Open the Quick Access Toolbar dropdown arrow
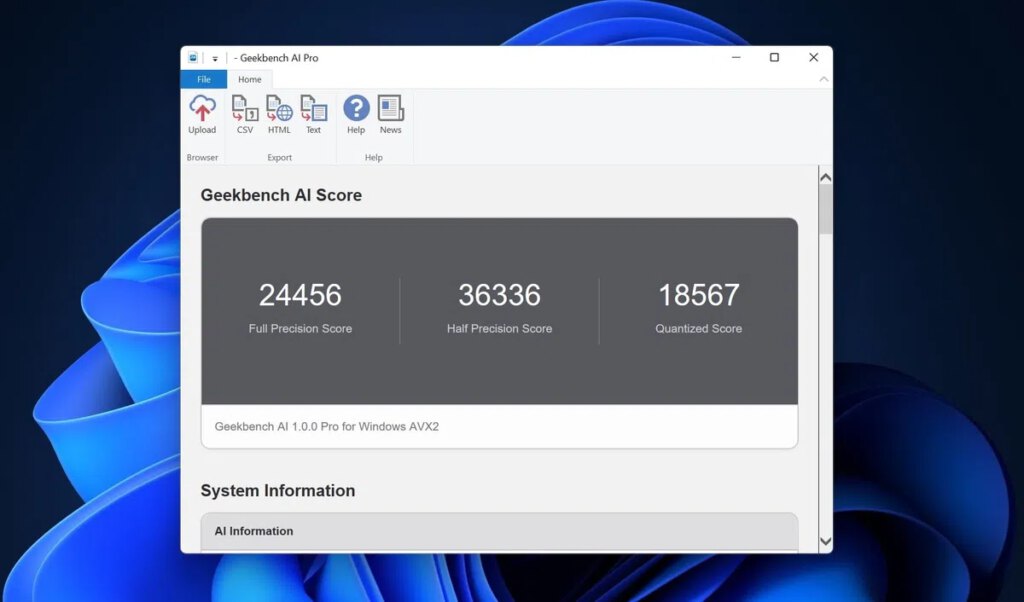This screenshot has width=1024, height=602. click(215, 59)
